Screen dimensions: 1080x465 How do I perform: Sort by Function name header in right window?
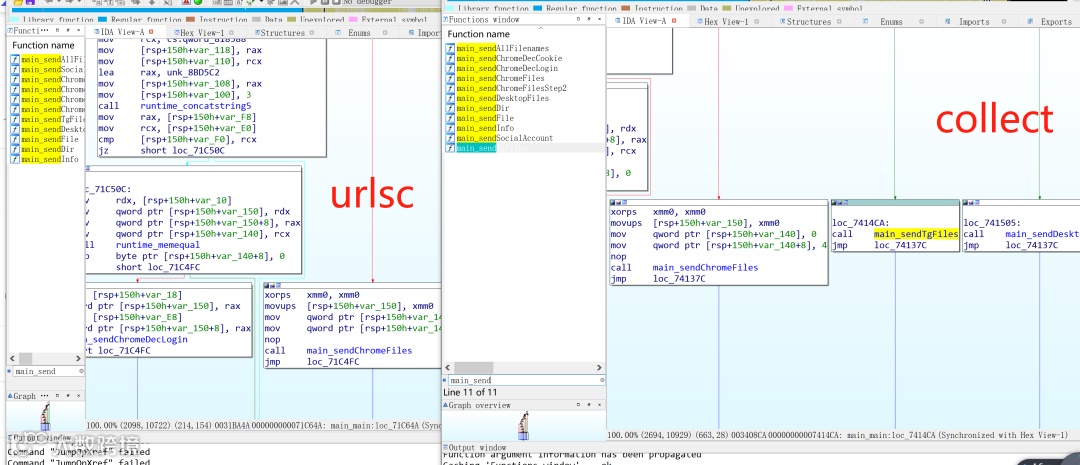pyautogui.click(x=479, y=34)
